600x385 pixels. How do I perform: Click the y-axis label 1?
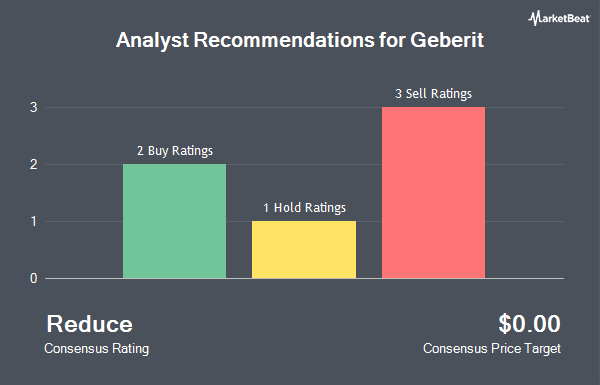(x=34, y=222)
